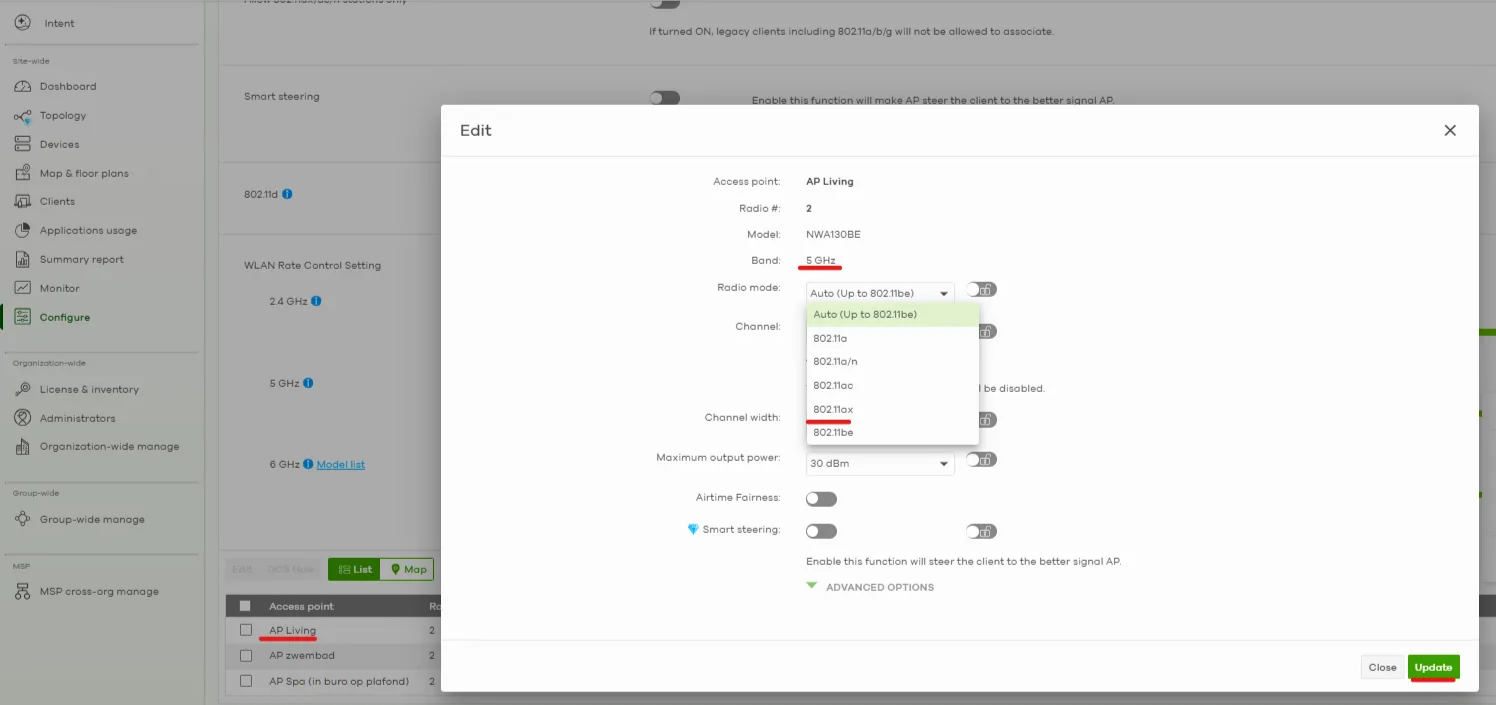Click the MSP cross-org manage icon
Viewport: 1496px width, 705px height.
[22, 592]
